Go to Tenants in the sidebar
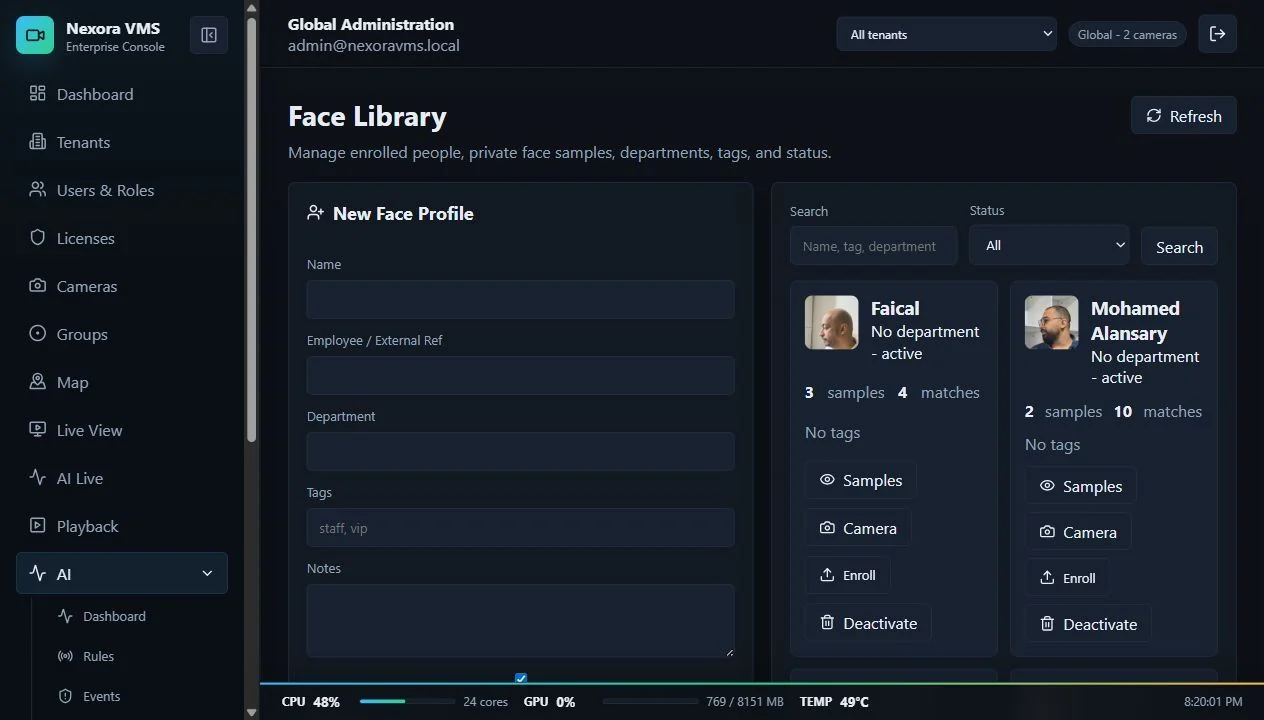The image size is (1264, 720). 122,142
